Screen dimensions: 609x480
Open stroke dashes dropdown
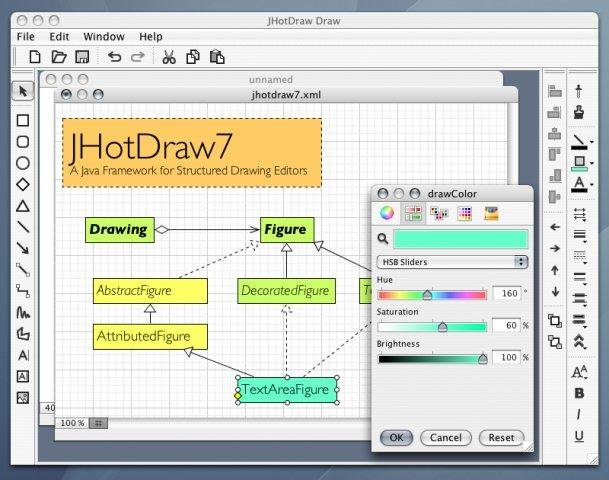click(579, 257)
